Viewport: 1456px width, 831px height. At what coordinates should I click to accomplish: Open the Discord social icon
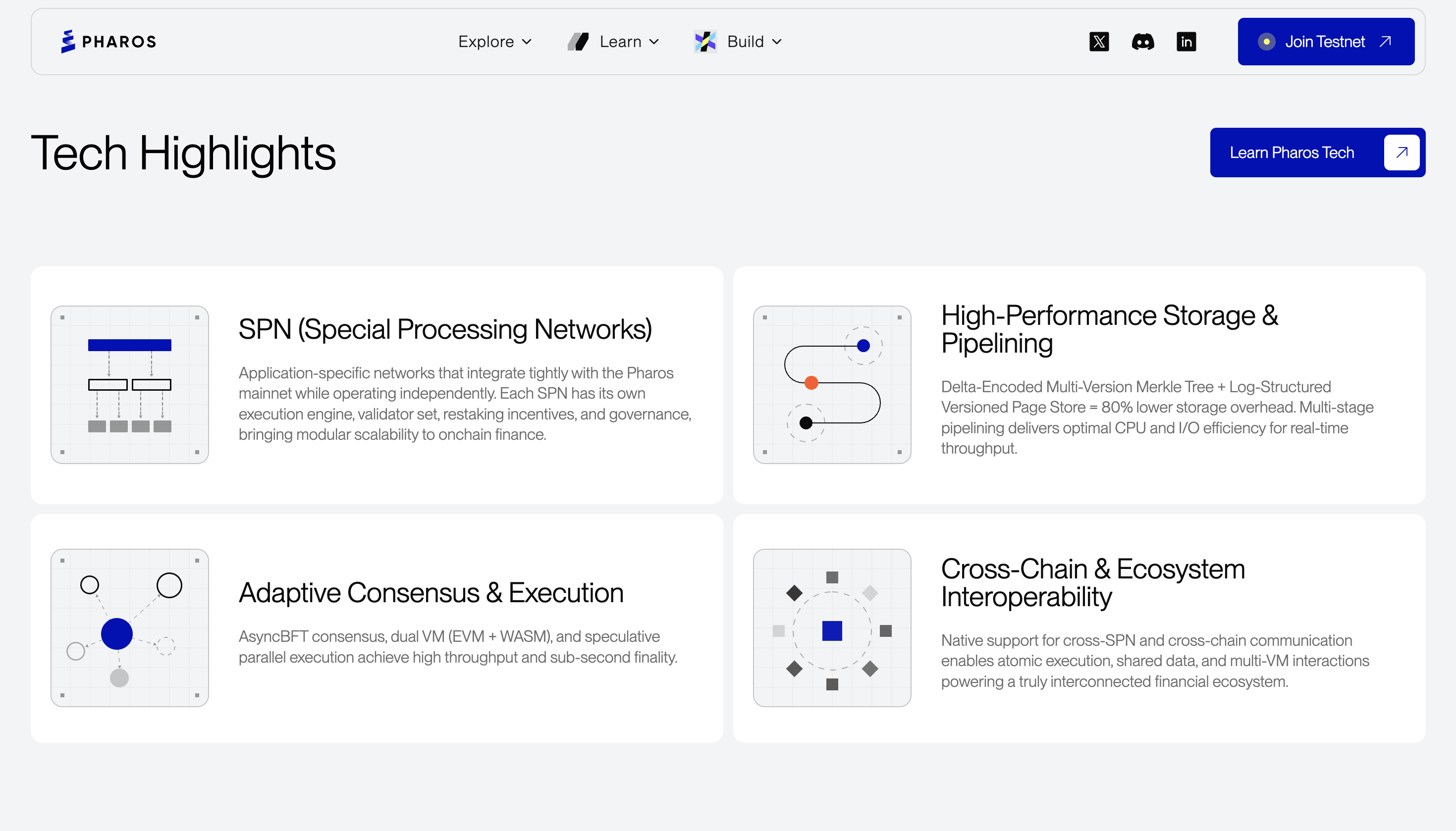[1142, 42]
